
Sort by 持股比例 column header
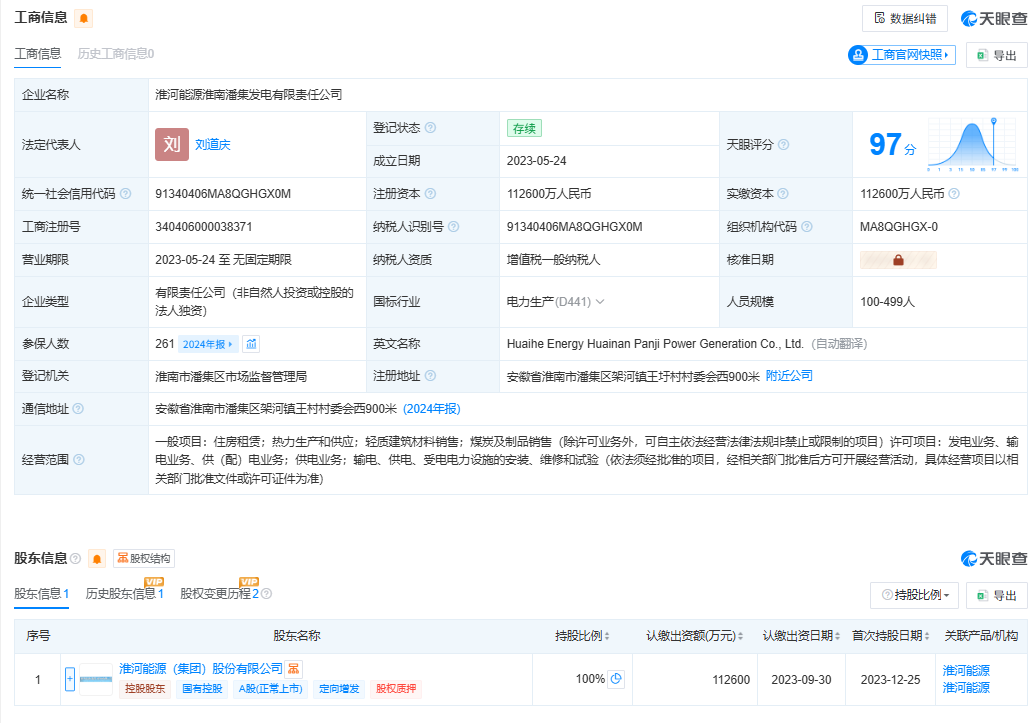[x=583, y=636]
